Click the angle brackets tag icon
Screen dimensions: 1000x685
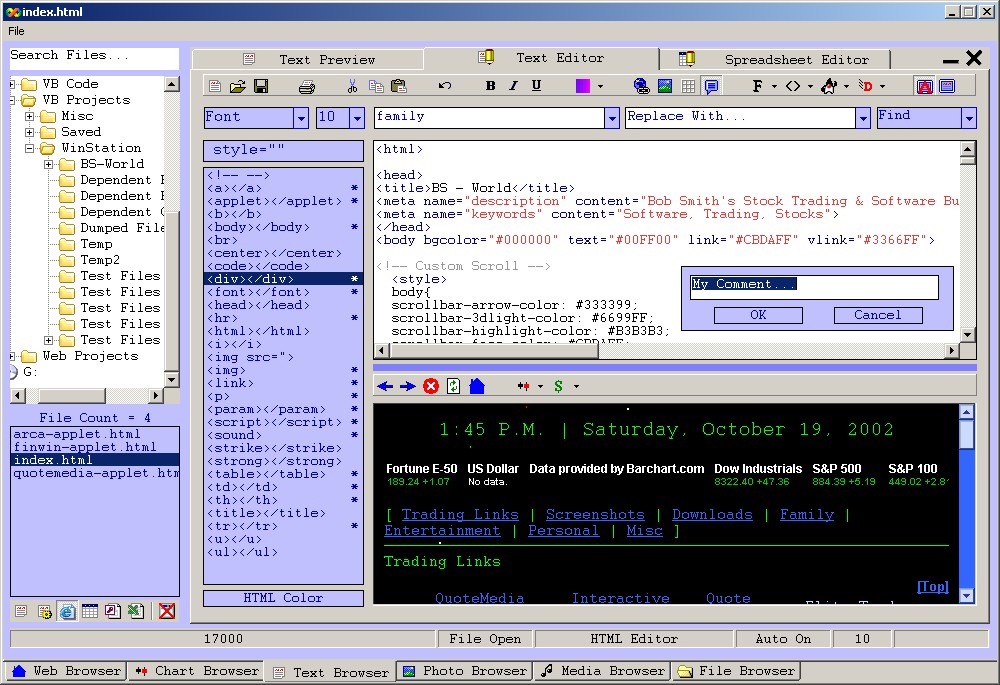(x=793, y=86)
